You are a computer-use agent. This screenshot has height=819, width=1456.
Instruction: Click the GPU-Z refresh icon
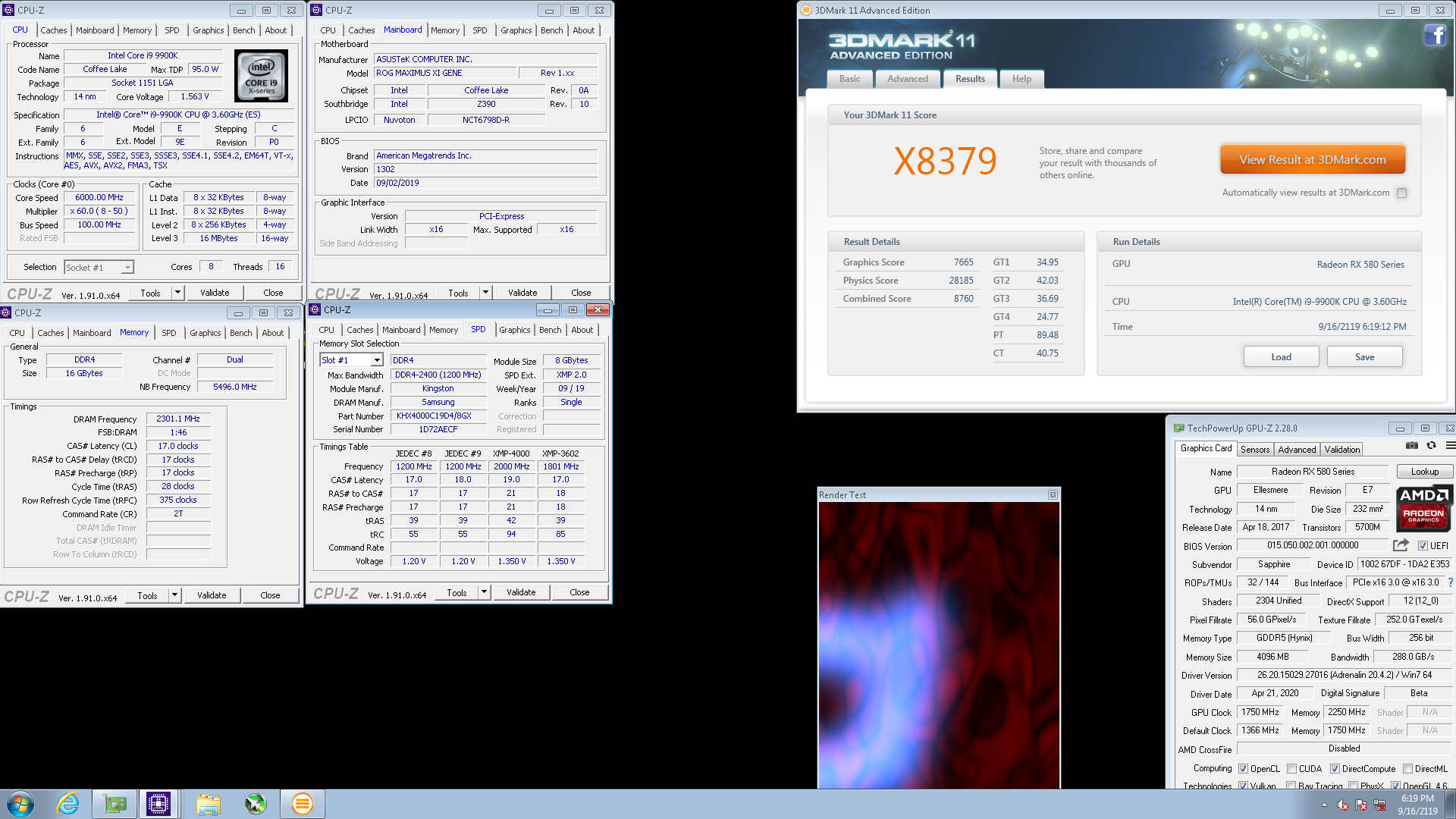pos(1431,446)
